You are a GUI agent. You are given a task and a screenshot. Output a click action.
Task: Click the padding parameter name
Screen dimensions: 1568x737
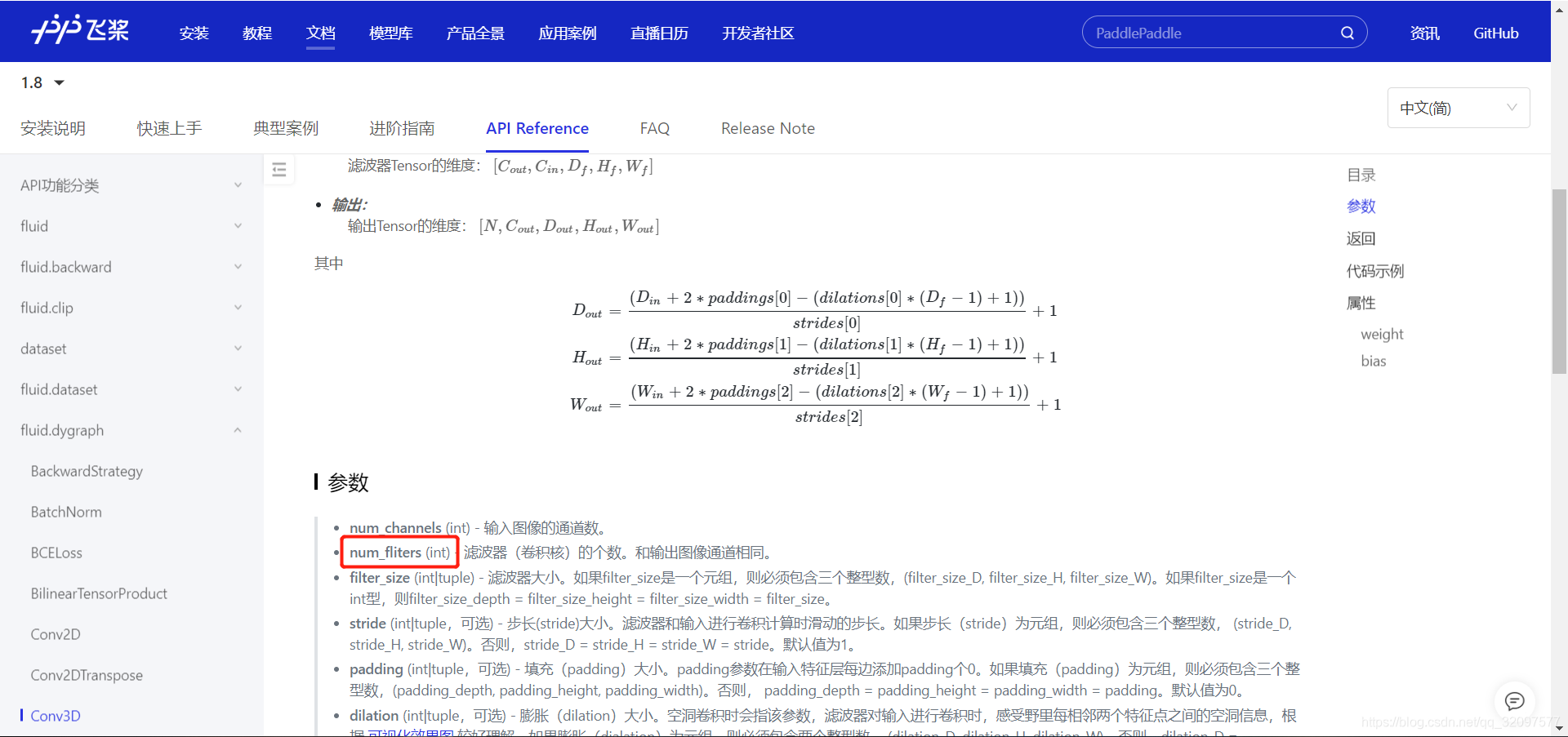(x=376, y=668)
